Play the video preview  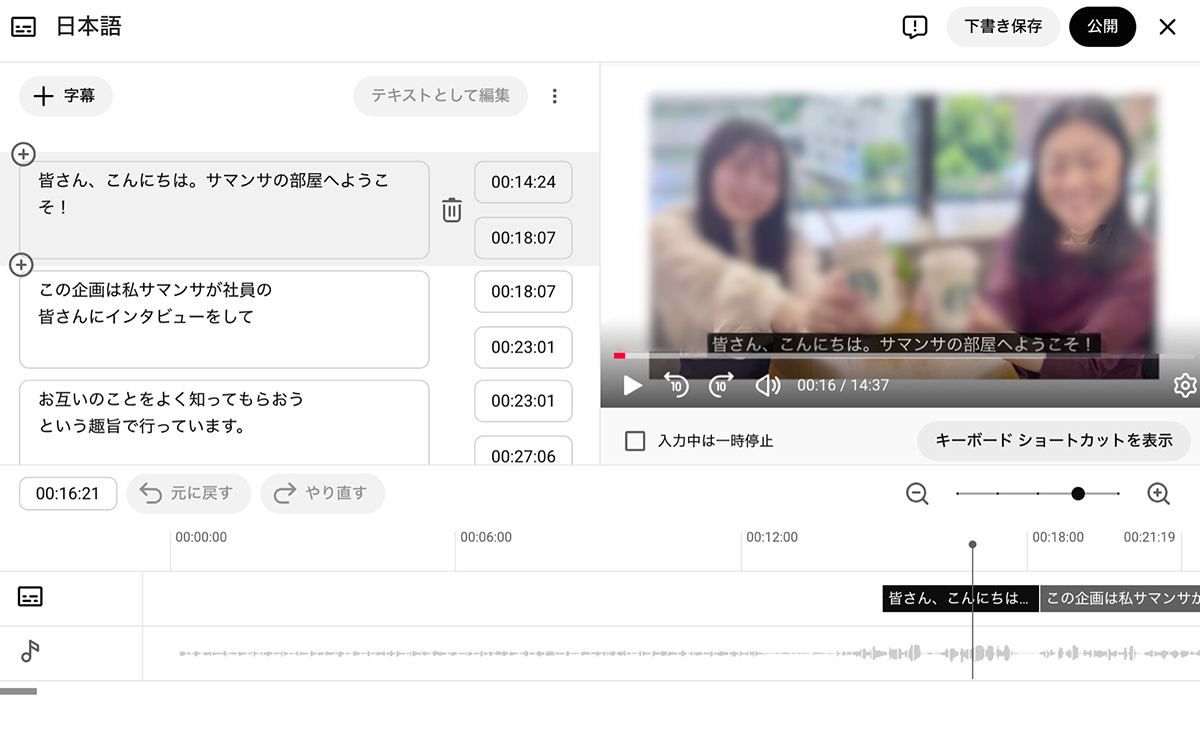pos(632,385)
